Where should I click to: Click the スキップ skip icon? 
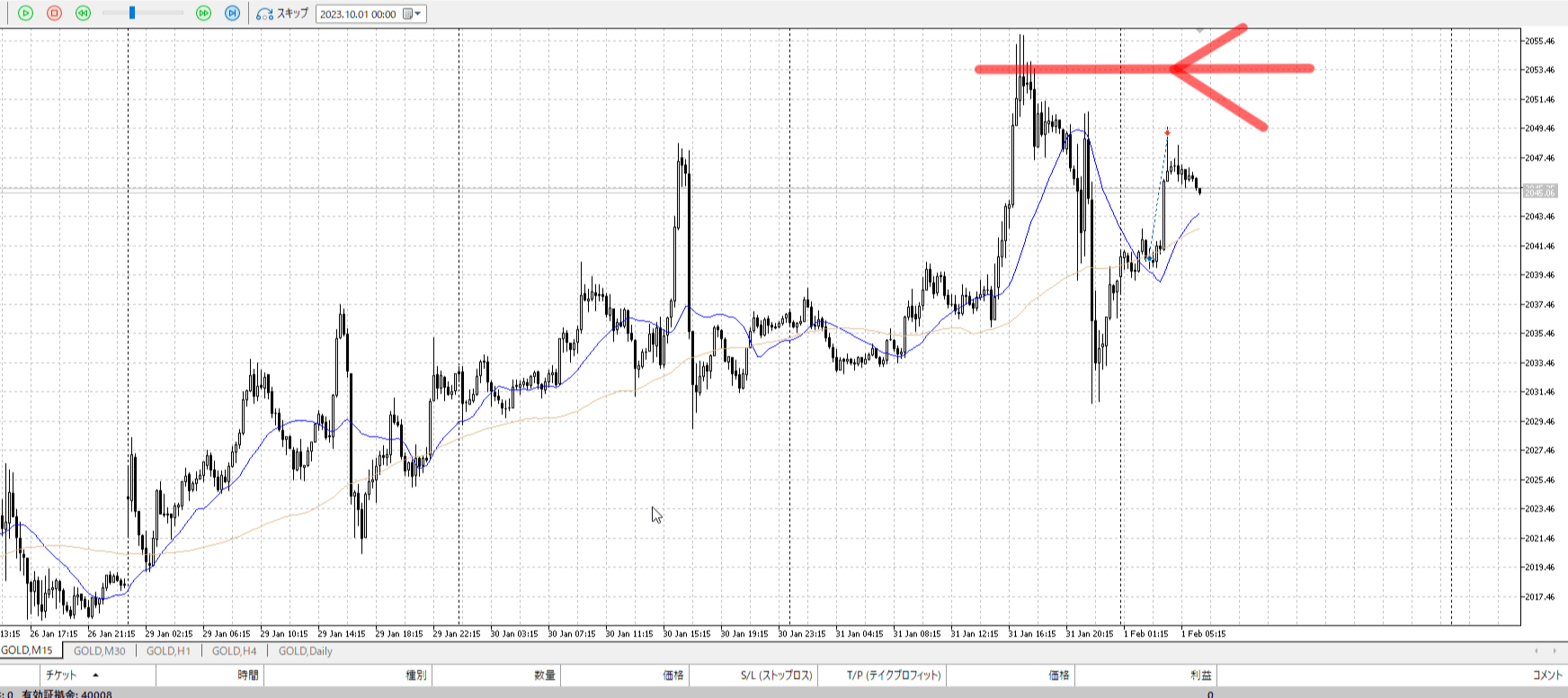[265, 13]
